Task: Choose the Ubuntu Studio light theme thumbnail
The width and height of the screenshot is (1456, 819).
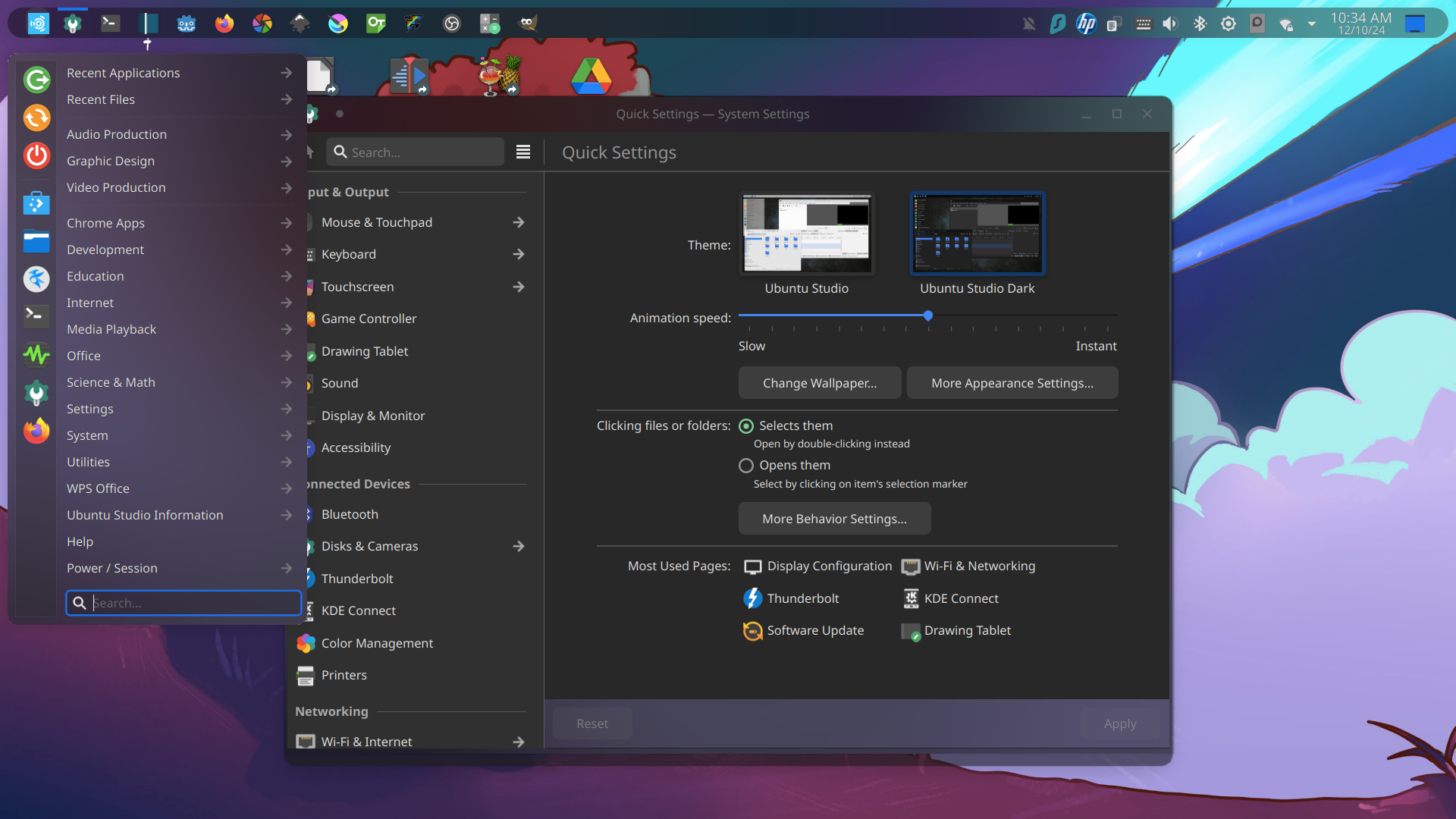Action: (806, 234)
